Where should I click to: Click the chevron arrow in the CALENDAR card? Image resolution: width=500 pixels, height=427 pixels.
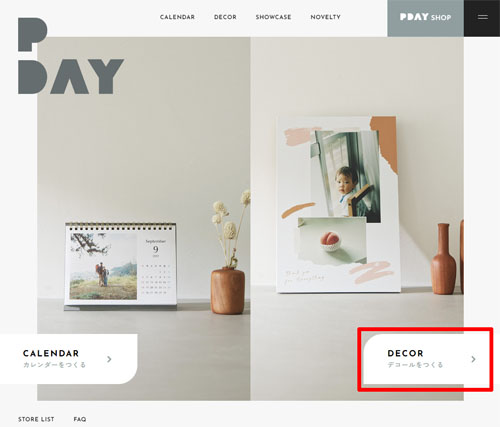click(x=109, y=359)
